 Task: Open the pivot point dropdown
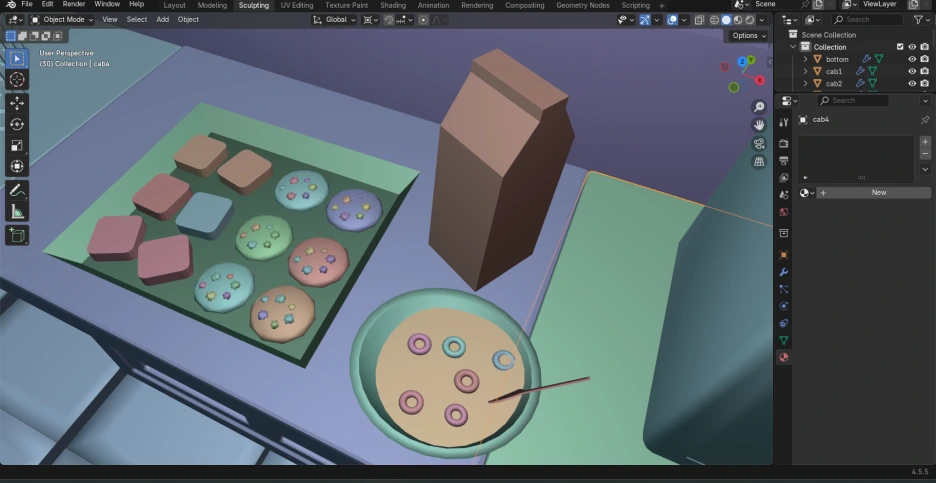pyautogui.click(x=371, y=20)
